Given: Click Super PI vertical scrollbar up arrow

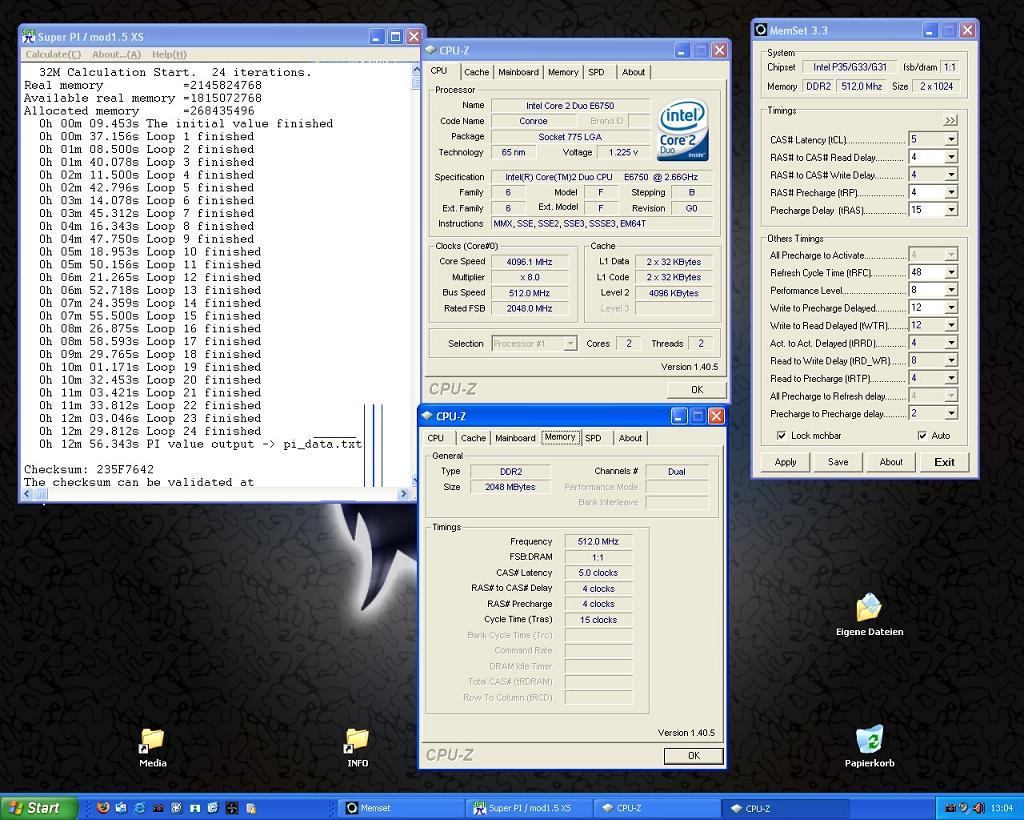Looking at the screenshot, I should tap(416, 69).
